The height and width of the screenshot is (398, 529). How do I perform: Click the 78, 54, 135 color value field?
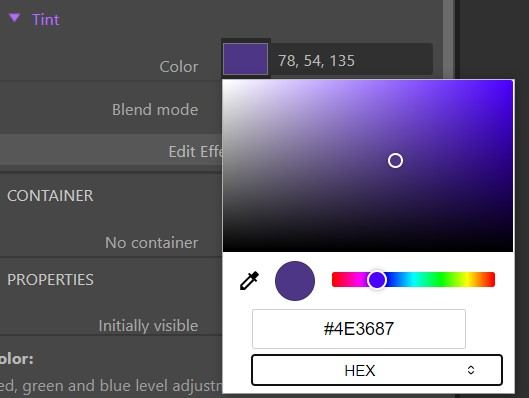click(x=351, y=59)
